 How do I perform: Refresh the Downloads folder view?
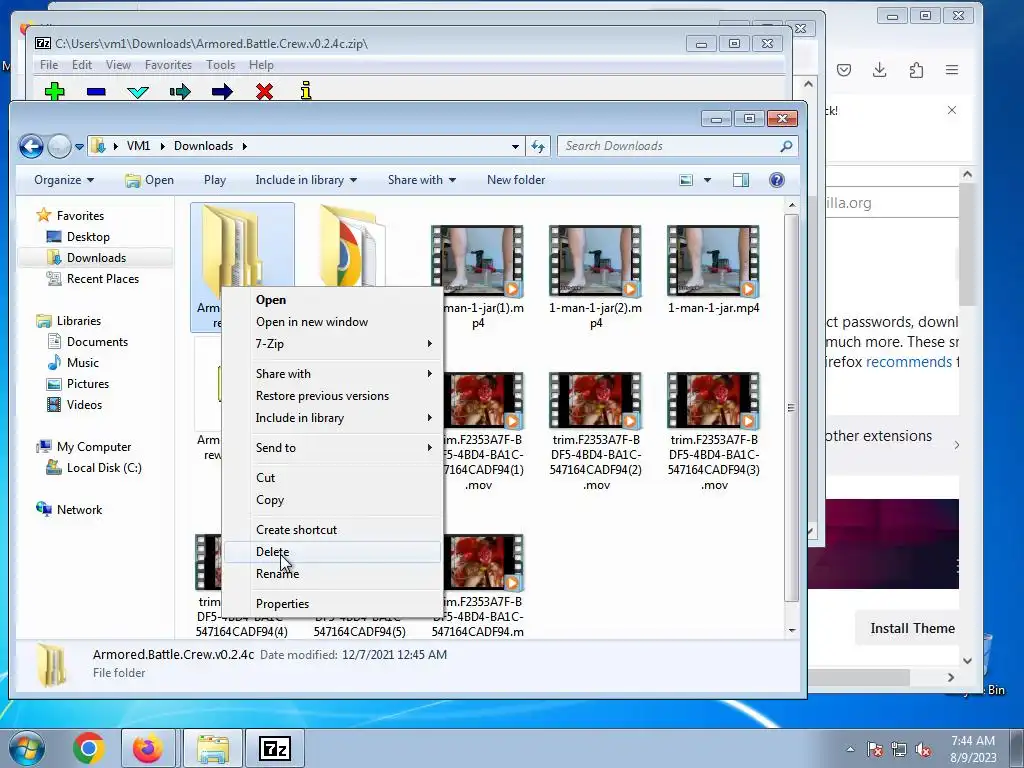point(538,146)
